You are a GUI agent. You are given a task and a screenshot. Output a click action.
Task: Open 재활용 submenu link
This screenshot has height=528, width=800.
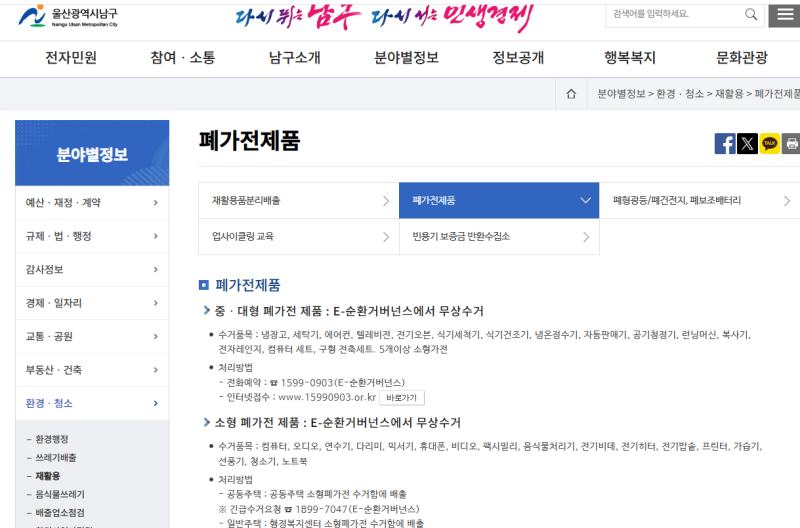47,476
